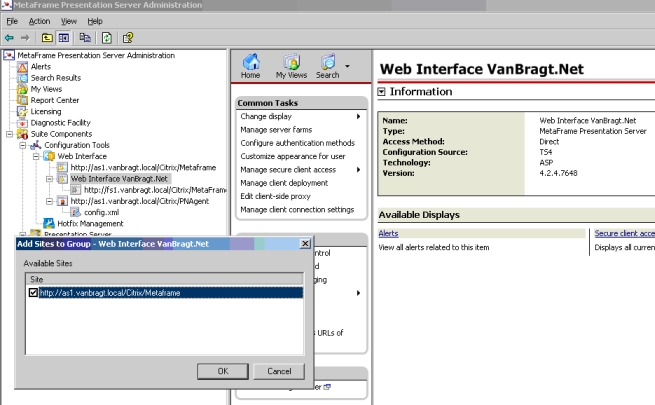
Task: Click the application icon in title bar
Action: (7, 5)
